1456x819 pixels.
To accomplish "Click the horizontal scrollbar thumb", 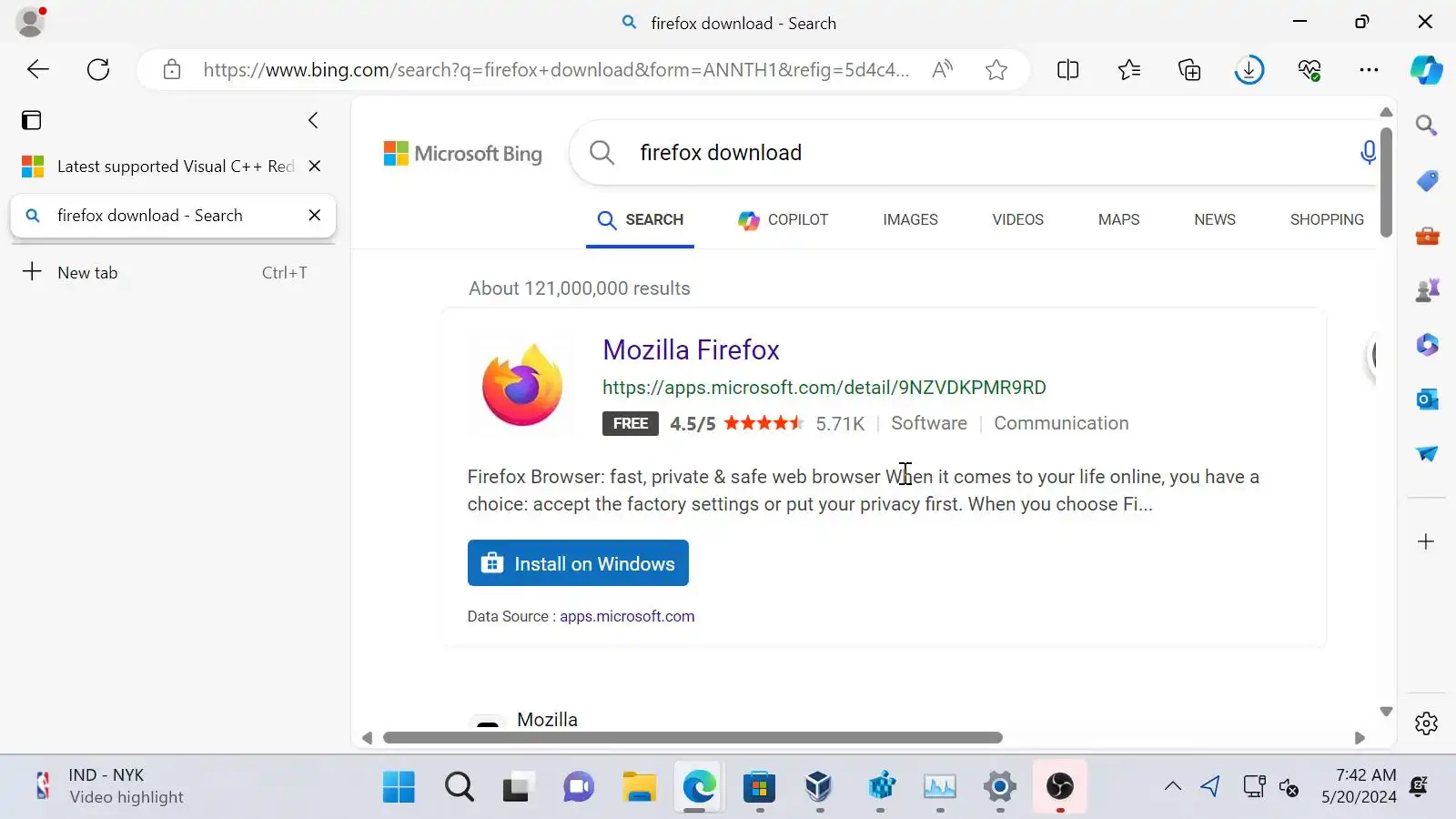I will pyautogui.click(x=693, y=738).
